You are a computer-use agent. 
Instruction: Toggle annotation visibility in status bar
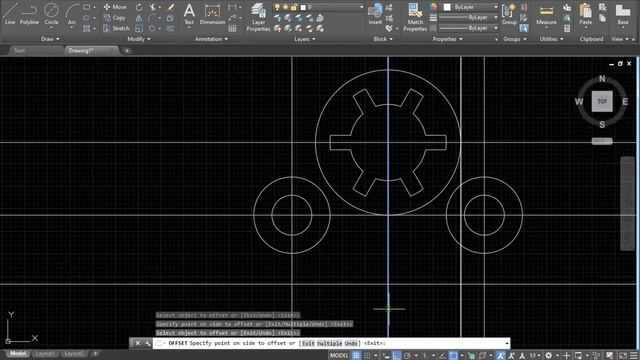pyautogui.click(x=501, y=356)
